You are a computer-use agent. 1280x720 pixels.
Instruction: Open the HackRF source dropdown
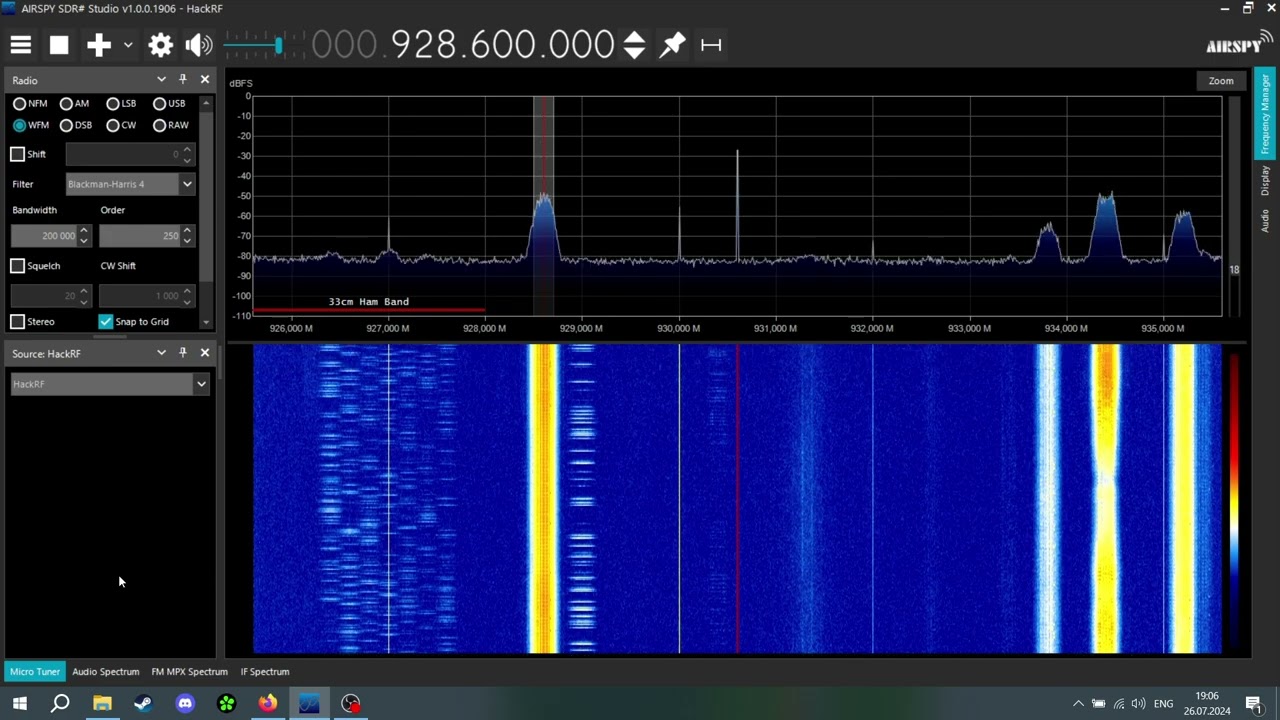(x=109, y=384)
